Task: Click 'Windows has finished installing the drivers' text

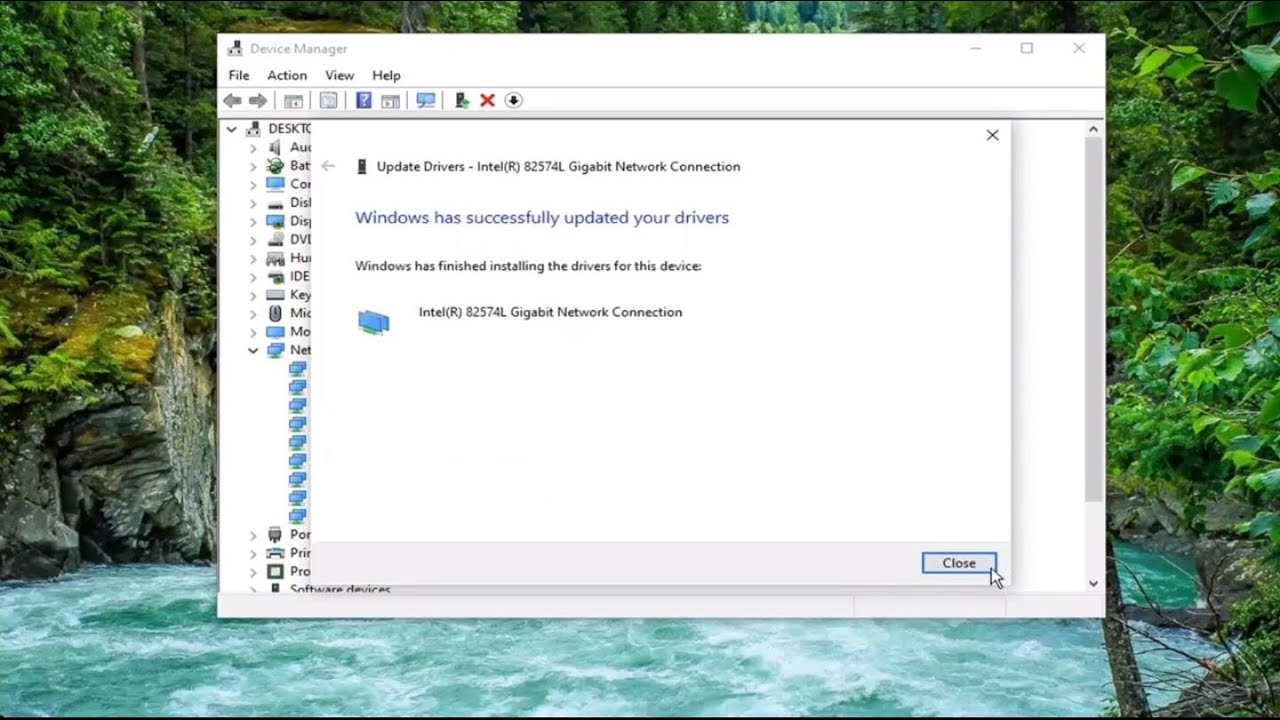Action: coord(528,266)
